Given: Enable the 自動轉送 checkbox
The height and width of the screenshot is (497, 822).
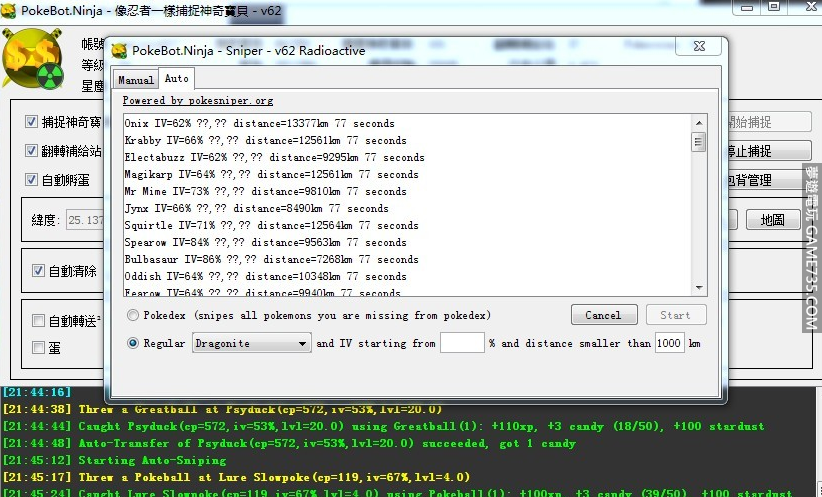Looking at the screenshot, I should click(x=39, y=321).
